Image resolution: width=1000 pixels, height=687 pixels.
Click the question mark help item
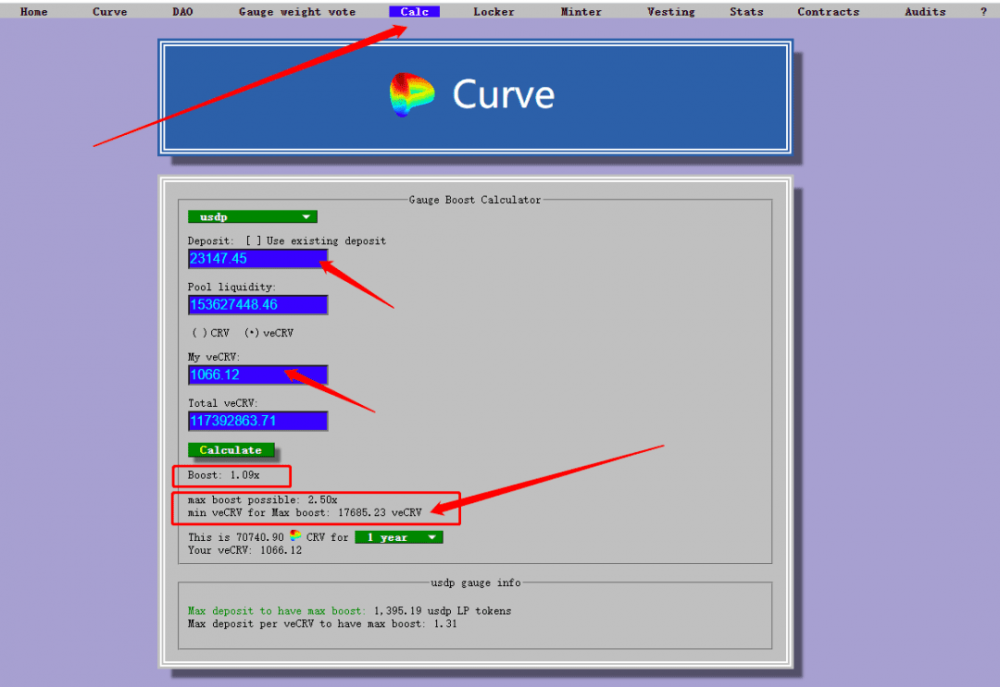tap(983, 11)
